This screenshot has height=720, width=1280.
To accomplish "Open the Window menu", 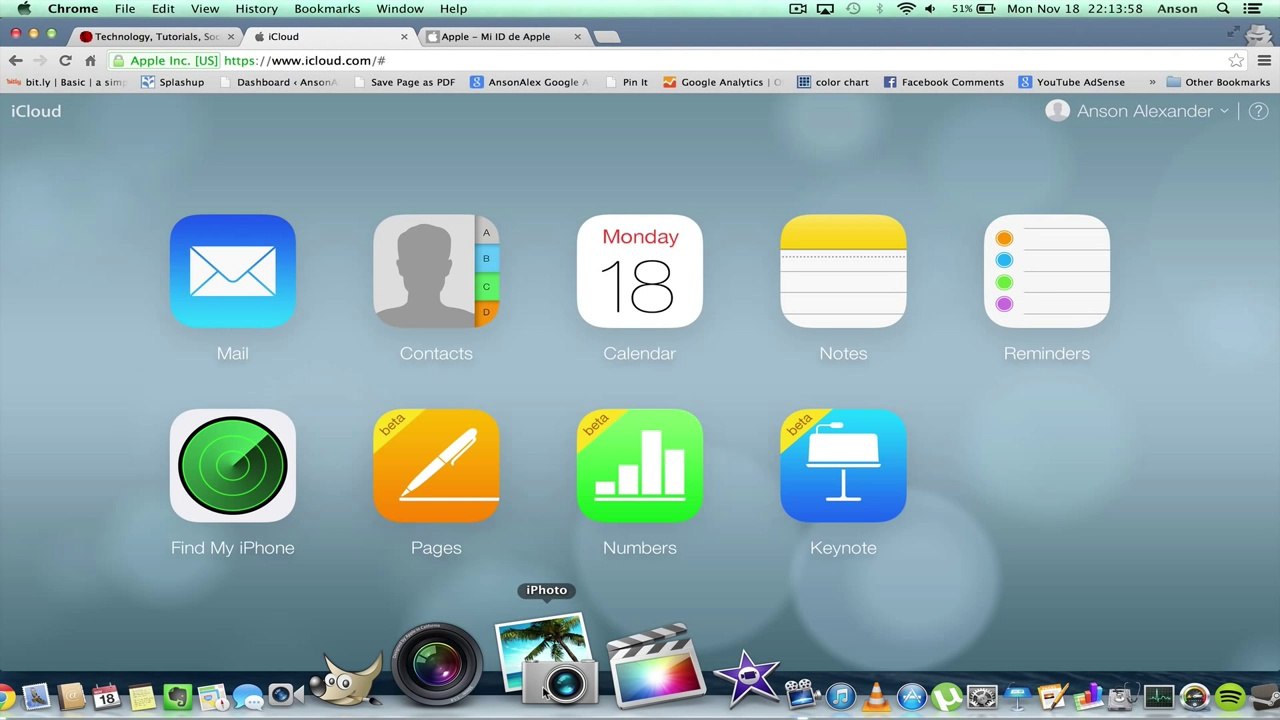I will tap(400, 9).
